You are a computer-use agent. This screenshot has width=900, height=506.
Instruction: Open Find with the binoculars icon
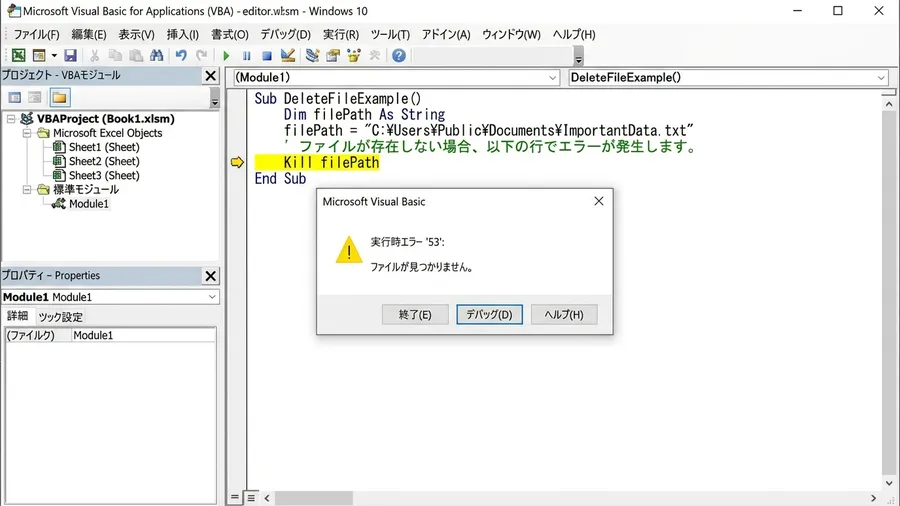[x=156, y=55]
